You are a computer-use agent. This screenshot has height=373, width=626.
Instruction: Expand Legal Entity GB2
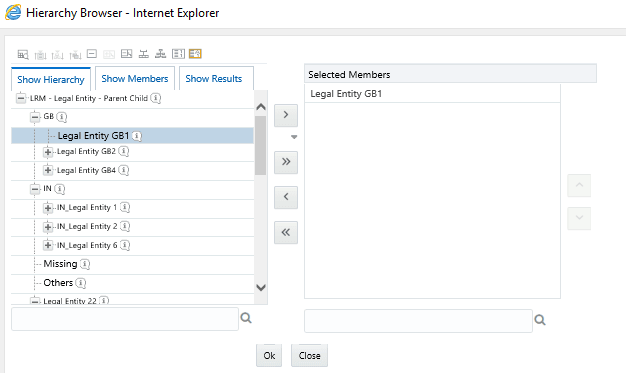[48, 152]
